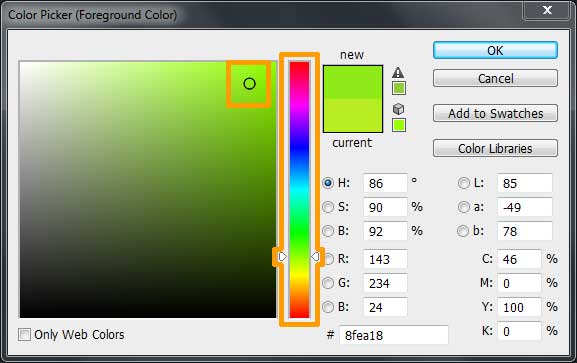The height and width of the screenshot is (363, 577).
Task: Select the web-safe color swatch below the cube
Action: click(399, 125)
